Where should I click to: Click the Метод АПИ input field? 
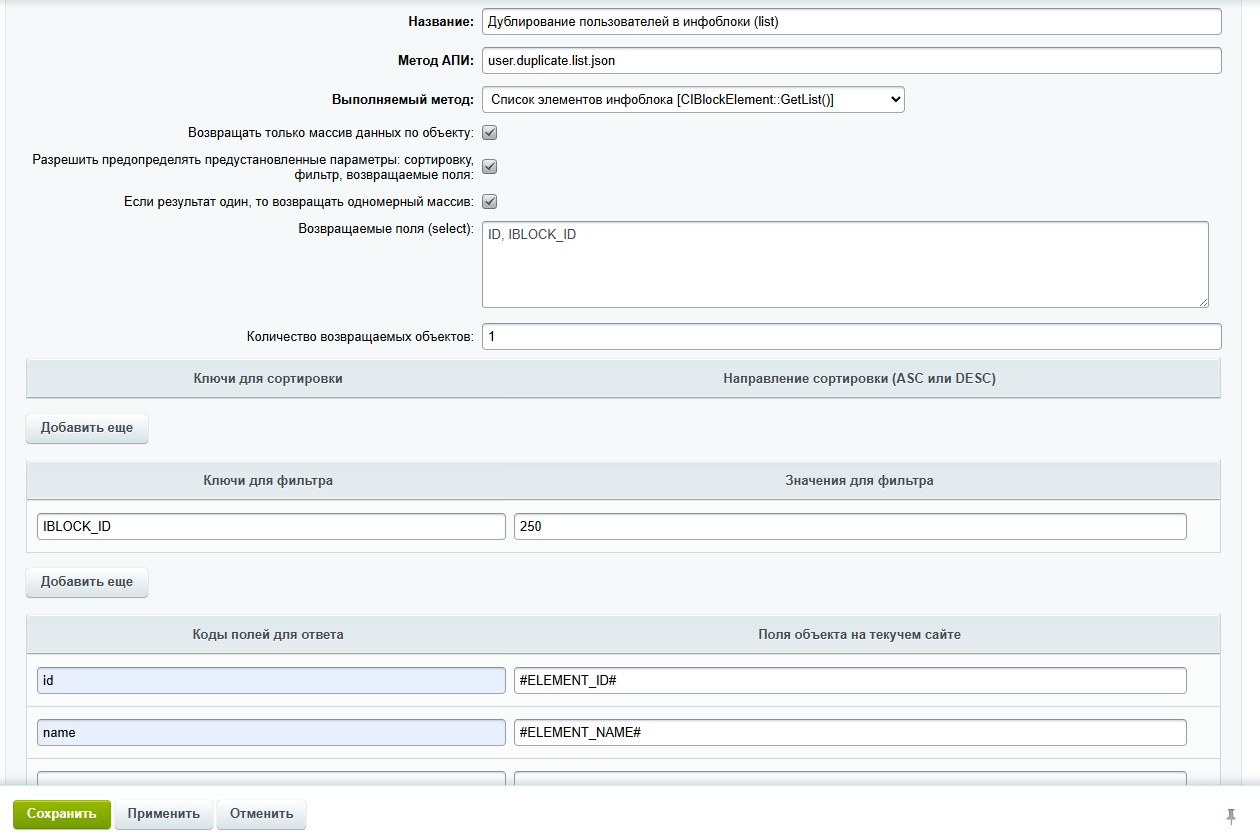pos(851,61)
